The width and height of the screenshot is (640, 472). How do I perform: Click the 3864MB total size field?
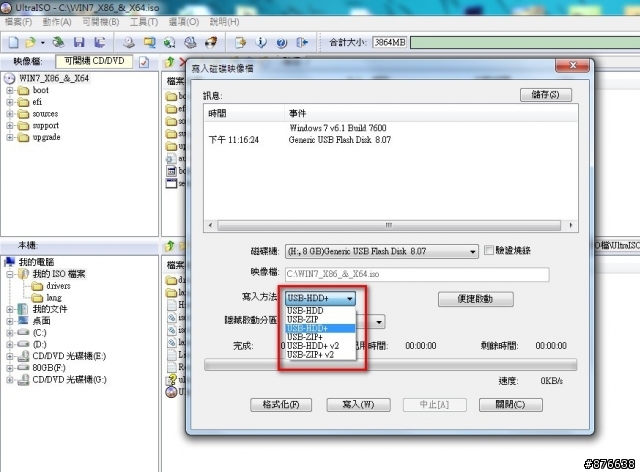point(390,42)
